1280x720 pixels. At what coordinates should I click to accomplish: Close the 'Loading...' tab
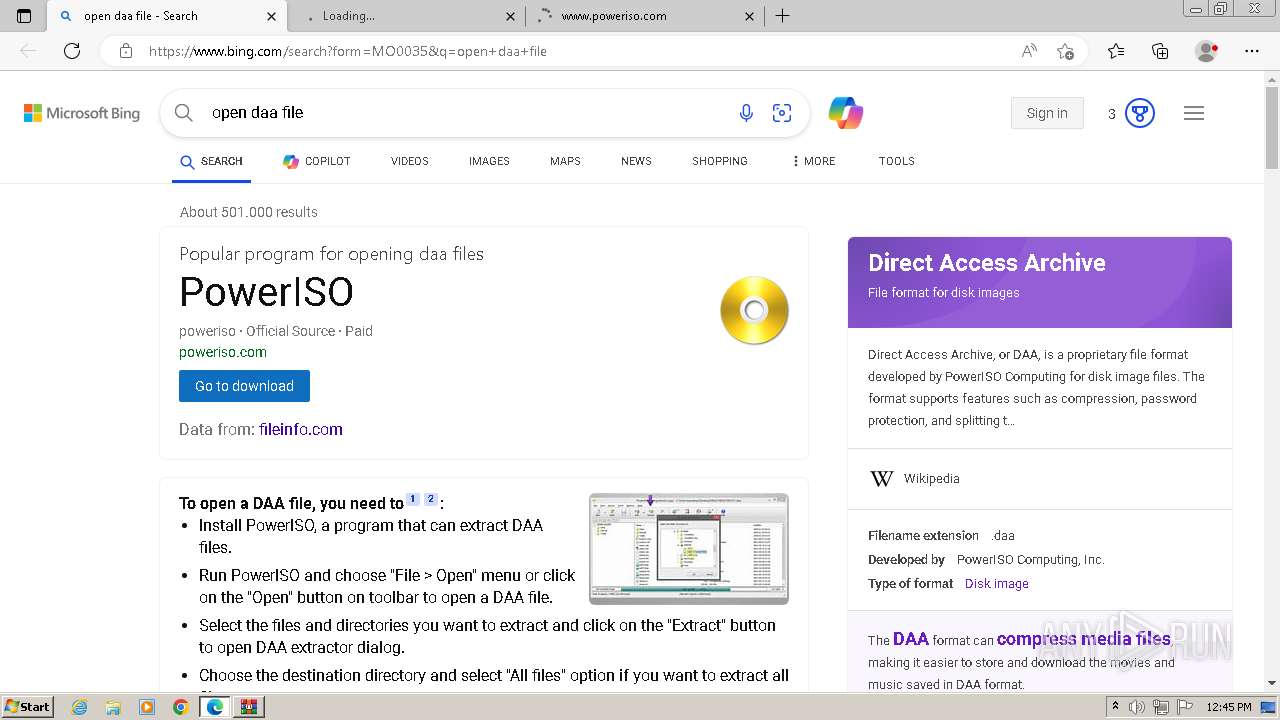pyautogui.click(x=510, y=16)
